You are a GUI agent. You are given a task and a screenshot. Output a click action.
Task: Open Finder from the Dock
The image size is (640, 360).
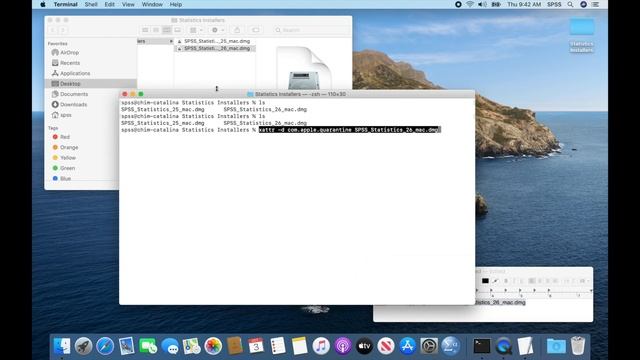(62, 346)
